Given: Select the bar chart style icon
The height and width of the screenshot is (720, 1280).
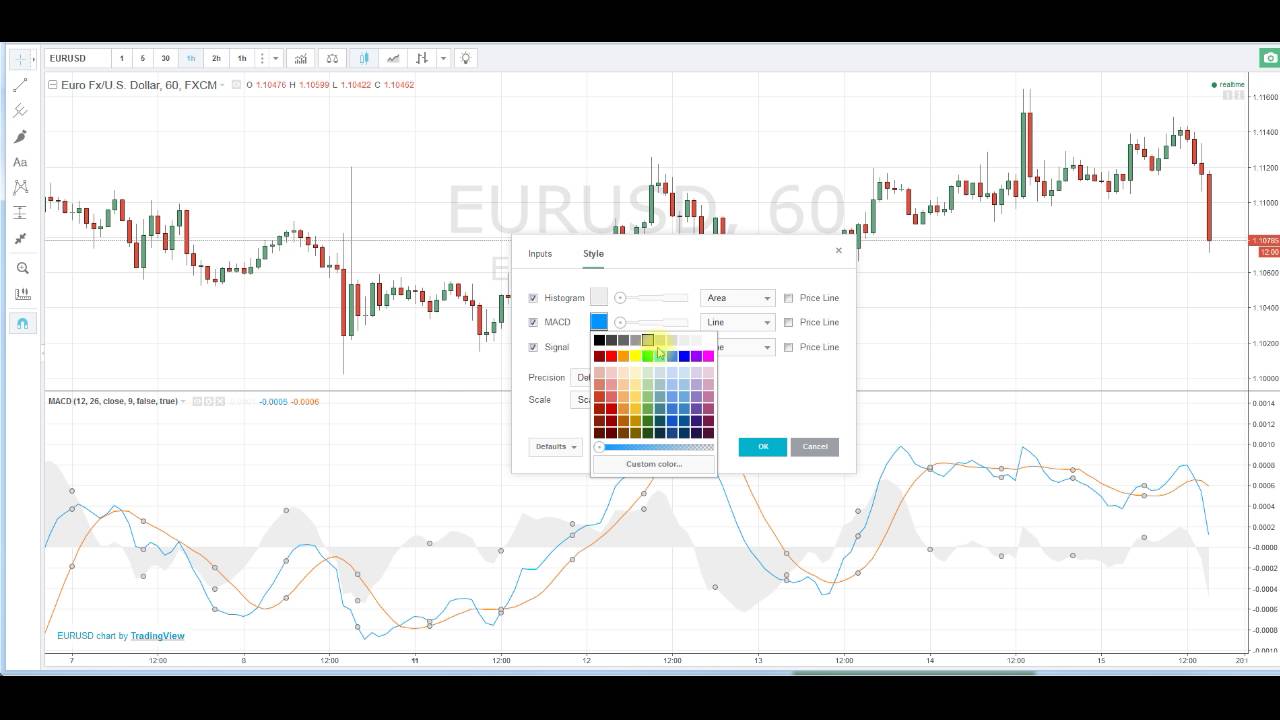Looking at the screenshot, I should pos(422,58).
